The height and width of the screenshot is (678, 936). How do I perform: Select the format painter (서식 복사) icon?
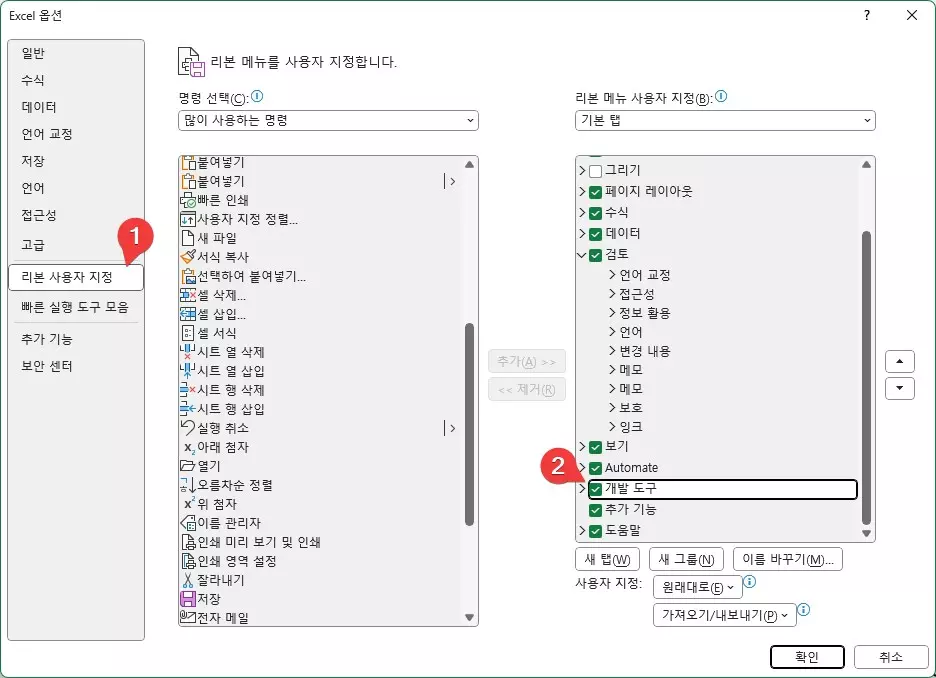pyautogui.click(x=187, y=257)
